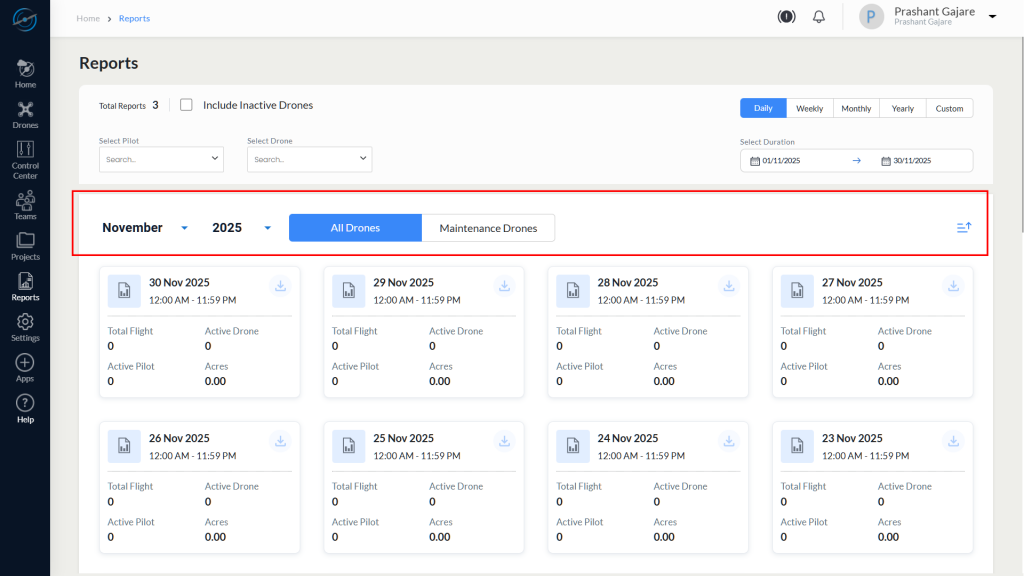The height and width of the screenshot is (576, 1024).
Task: Enable the Include Inactive Drones checkbox
Action: pyautogui.click(x=185, y=104)
